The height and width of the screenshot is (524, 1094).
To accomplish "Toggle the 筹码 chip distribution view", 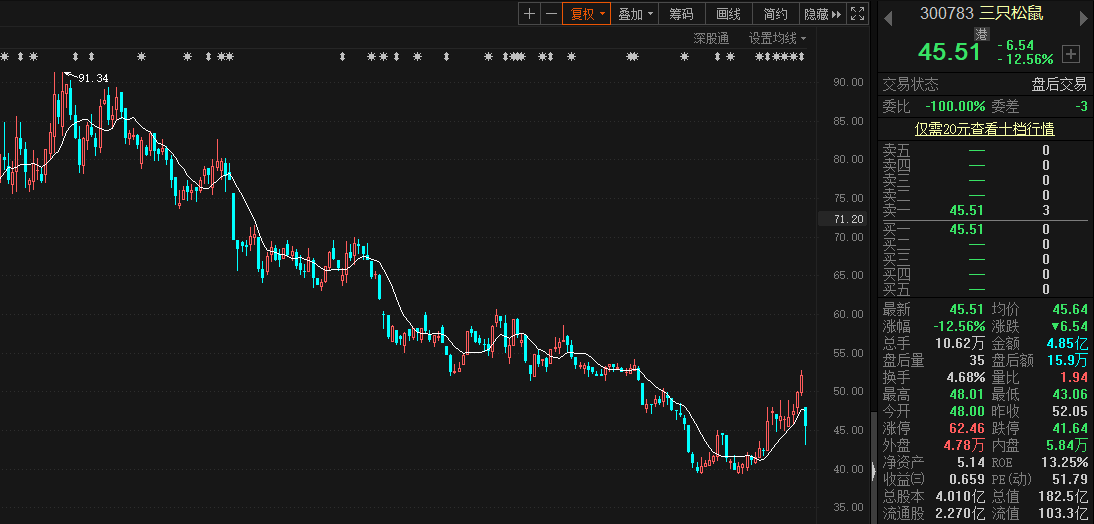I will [x=681, y=14].
